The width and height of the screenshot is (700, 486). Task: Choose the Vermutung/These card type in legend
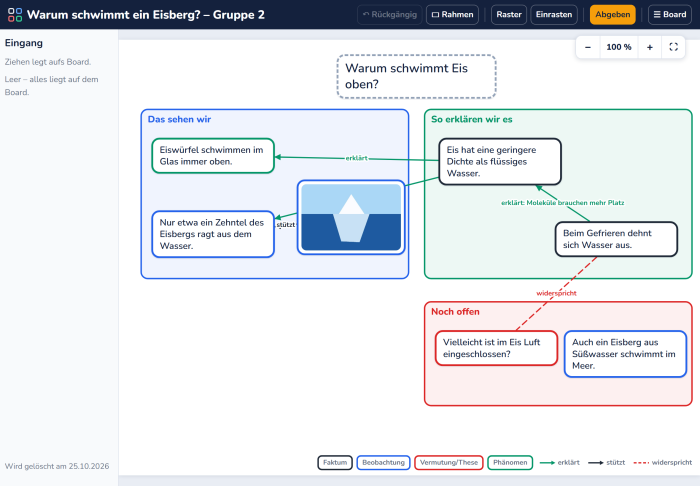[x=449, y=462]
